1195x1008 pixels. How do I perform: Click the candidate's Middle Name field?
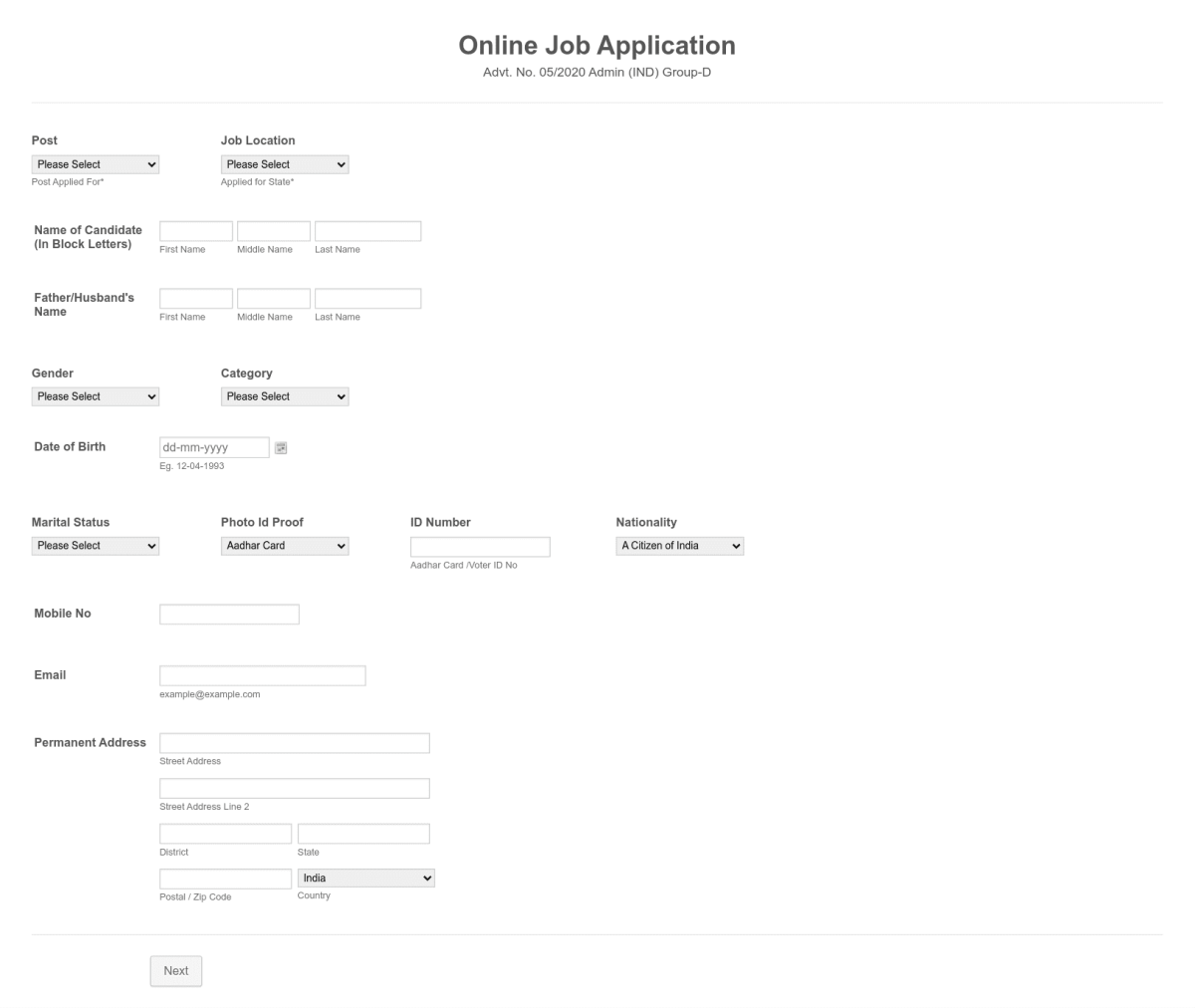point(273,230)
